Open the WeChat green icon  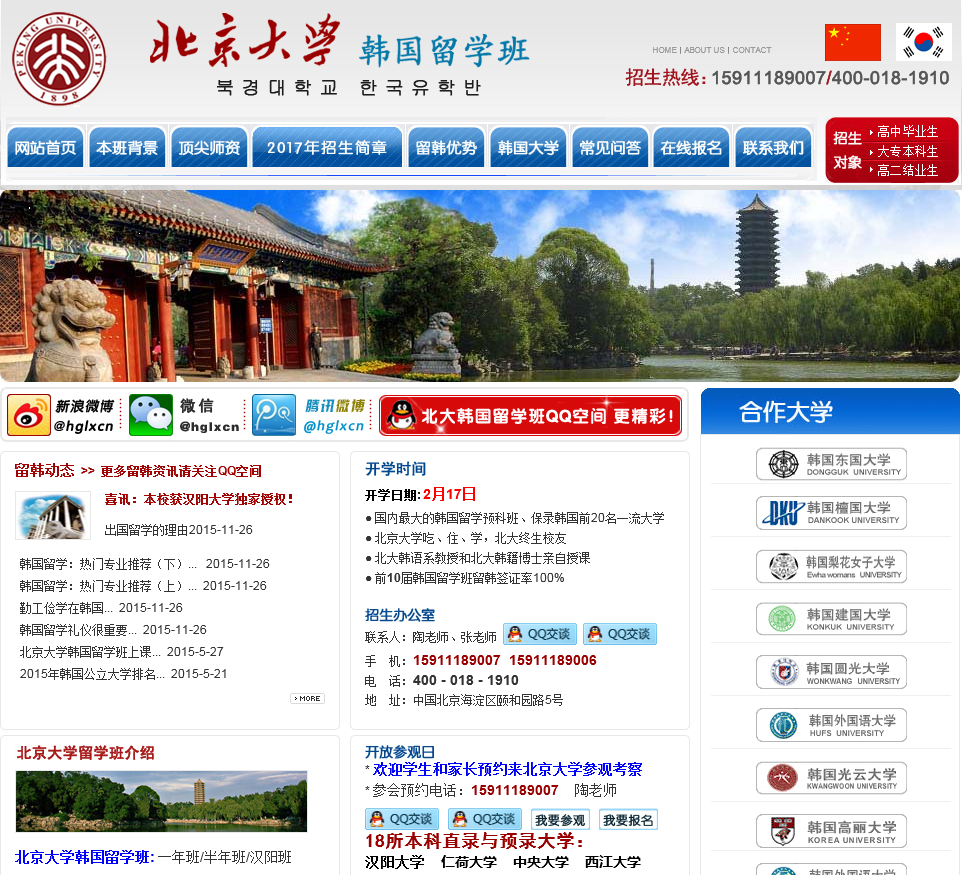click(x=151, y=415)
